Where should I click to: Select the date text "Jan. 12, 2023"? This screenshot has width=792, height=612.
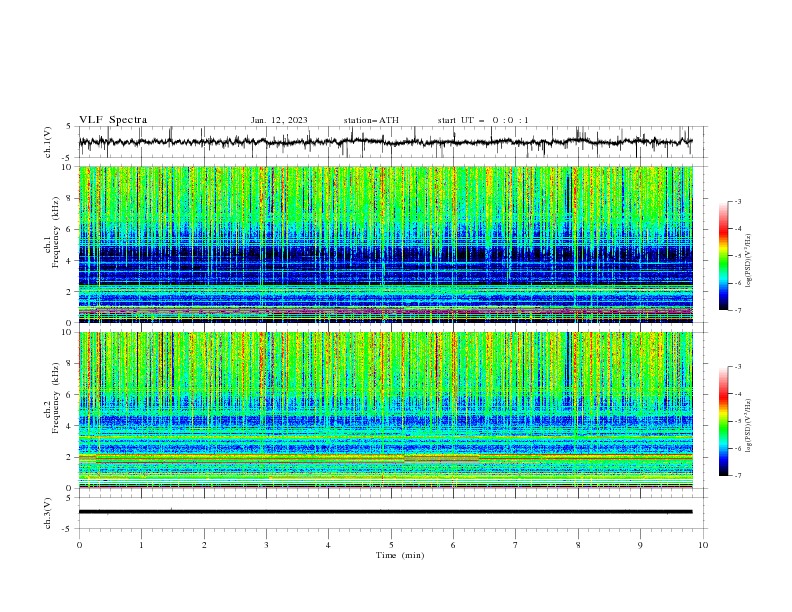click(279, 120)
